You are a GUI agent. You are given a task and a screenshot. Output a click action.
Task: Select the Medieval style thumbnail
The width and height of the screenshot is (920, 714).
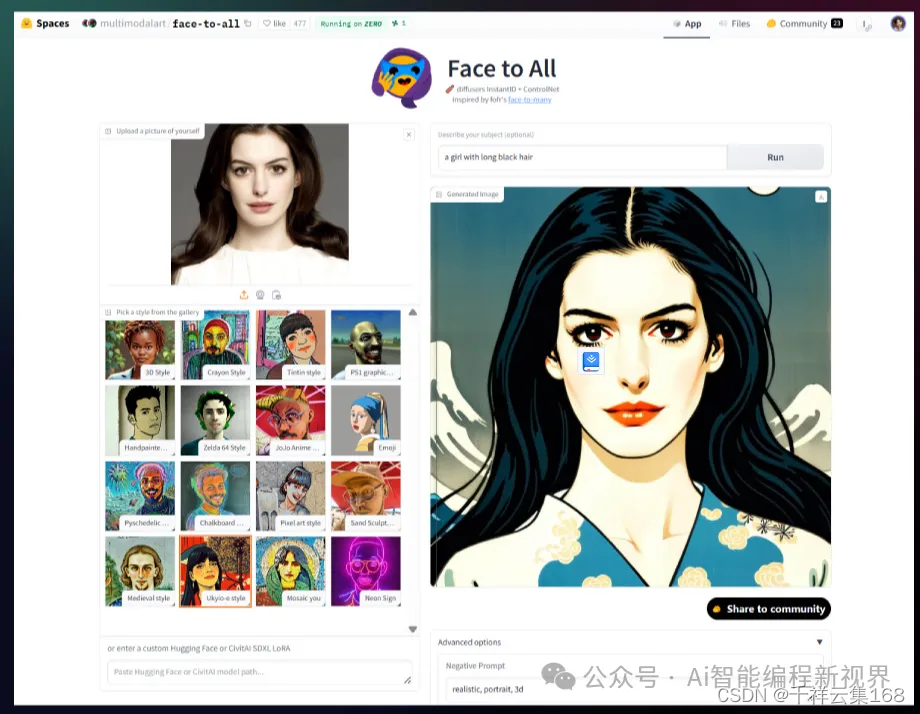pos(140,571)
